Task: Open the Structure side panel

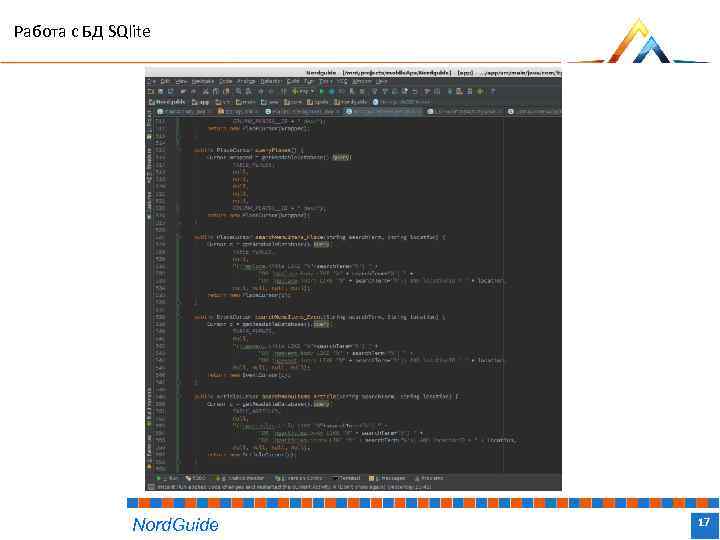Action: [x=149, y=164]
